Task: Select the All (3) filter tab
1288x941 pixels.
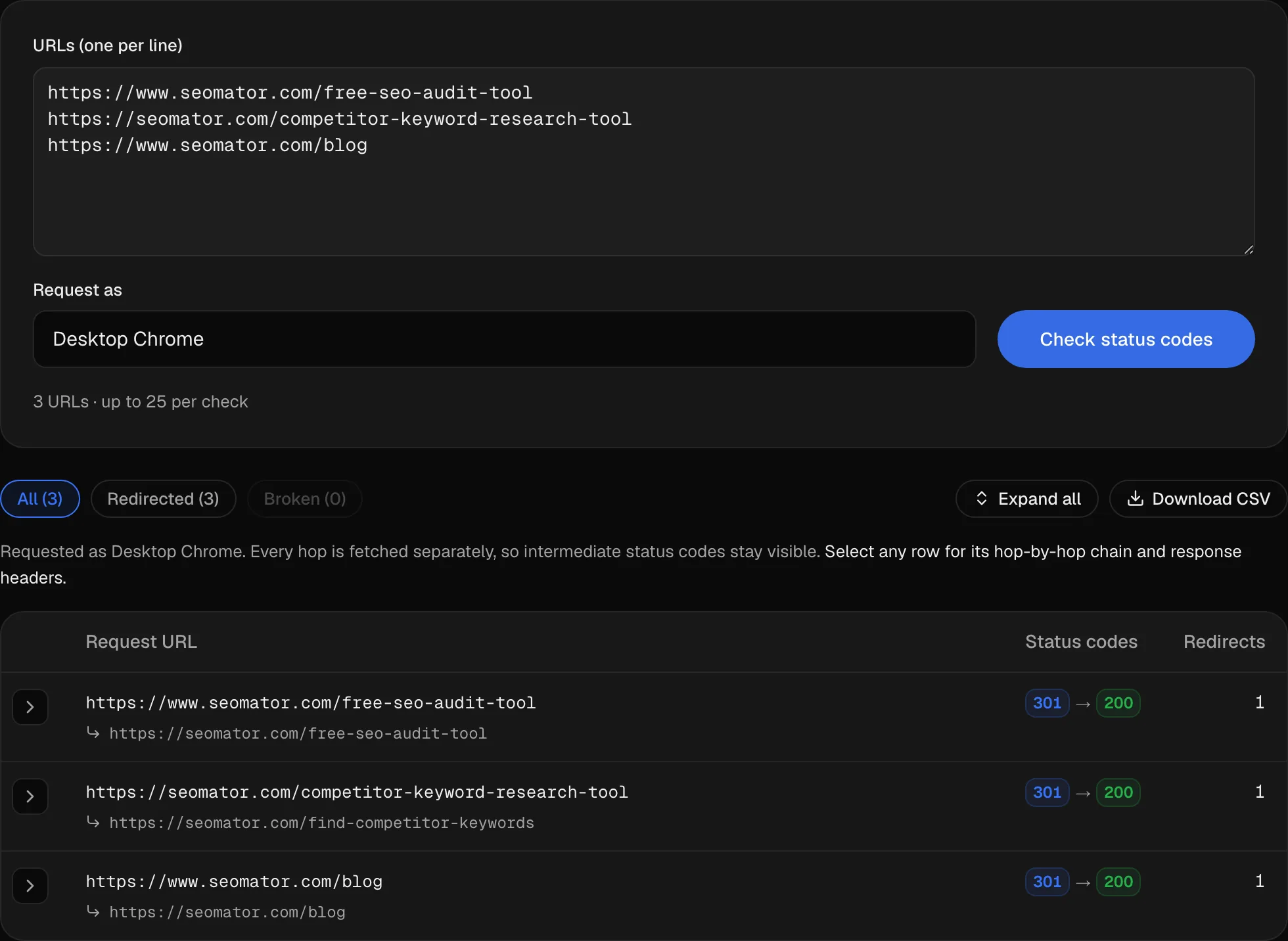Action: point(40,499)
